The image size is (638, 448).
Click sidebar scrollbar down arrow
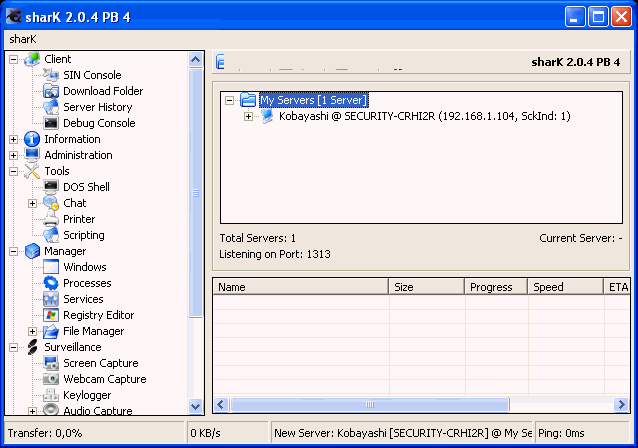pyautogui.click(x=196, y=407)
